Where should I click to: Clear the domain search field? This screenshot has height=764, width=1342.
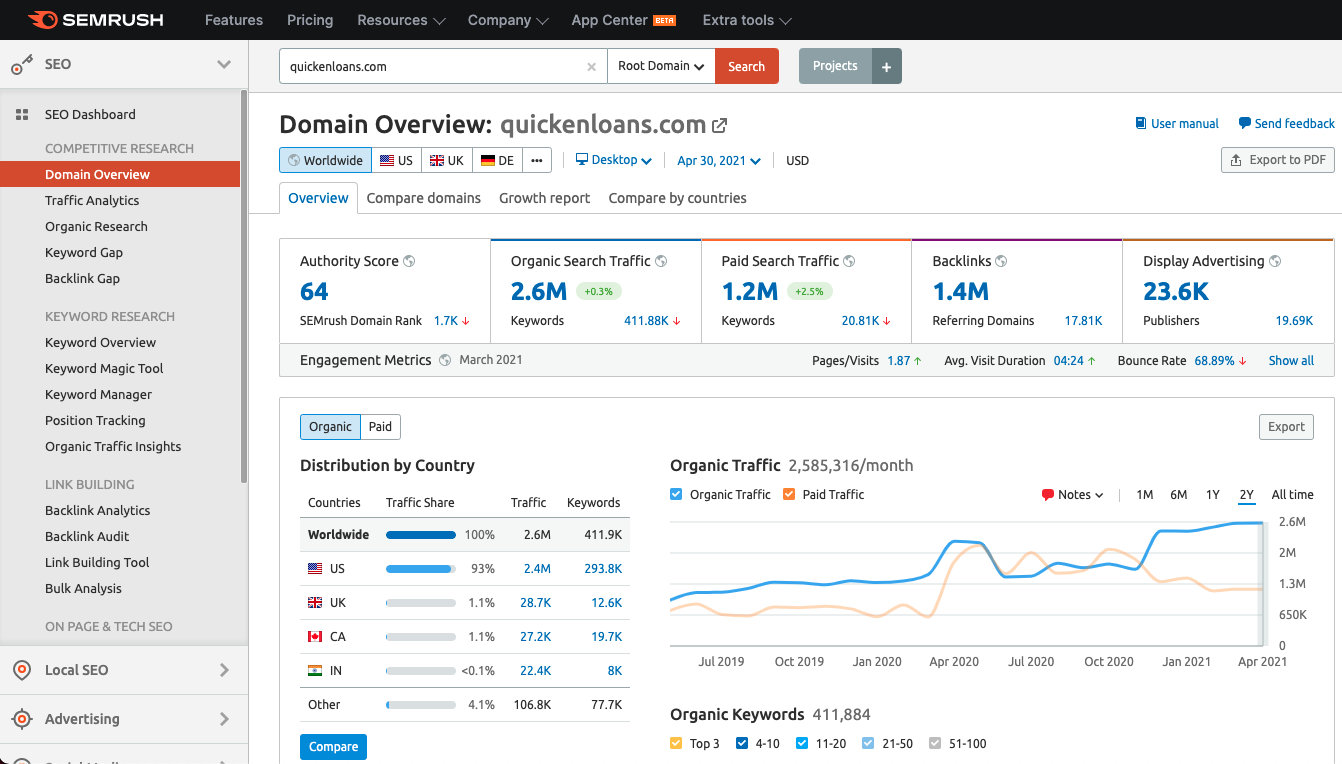click(x=591, y=67)
